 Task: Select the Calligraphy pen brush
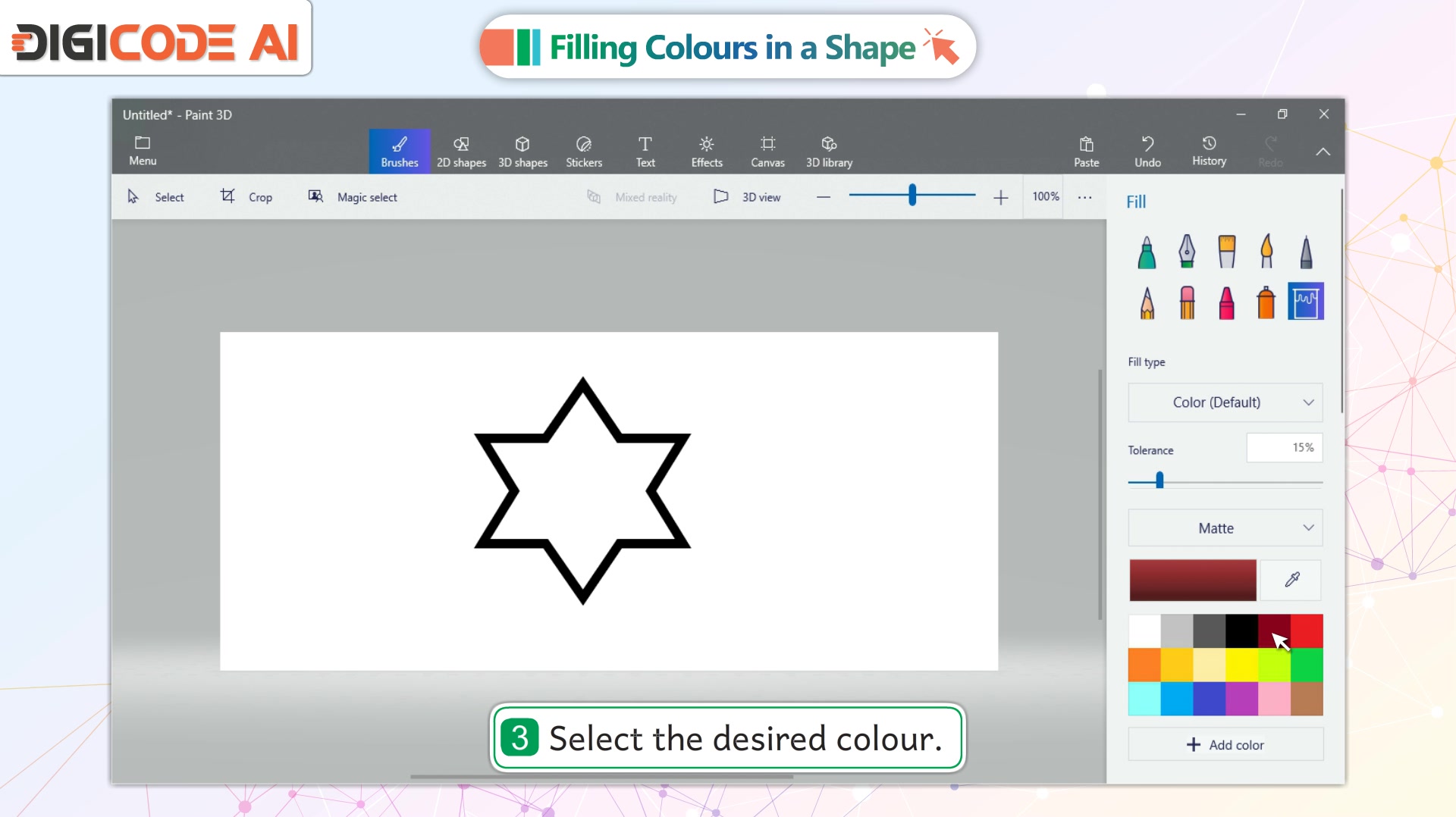[x=1187, y=252]
